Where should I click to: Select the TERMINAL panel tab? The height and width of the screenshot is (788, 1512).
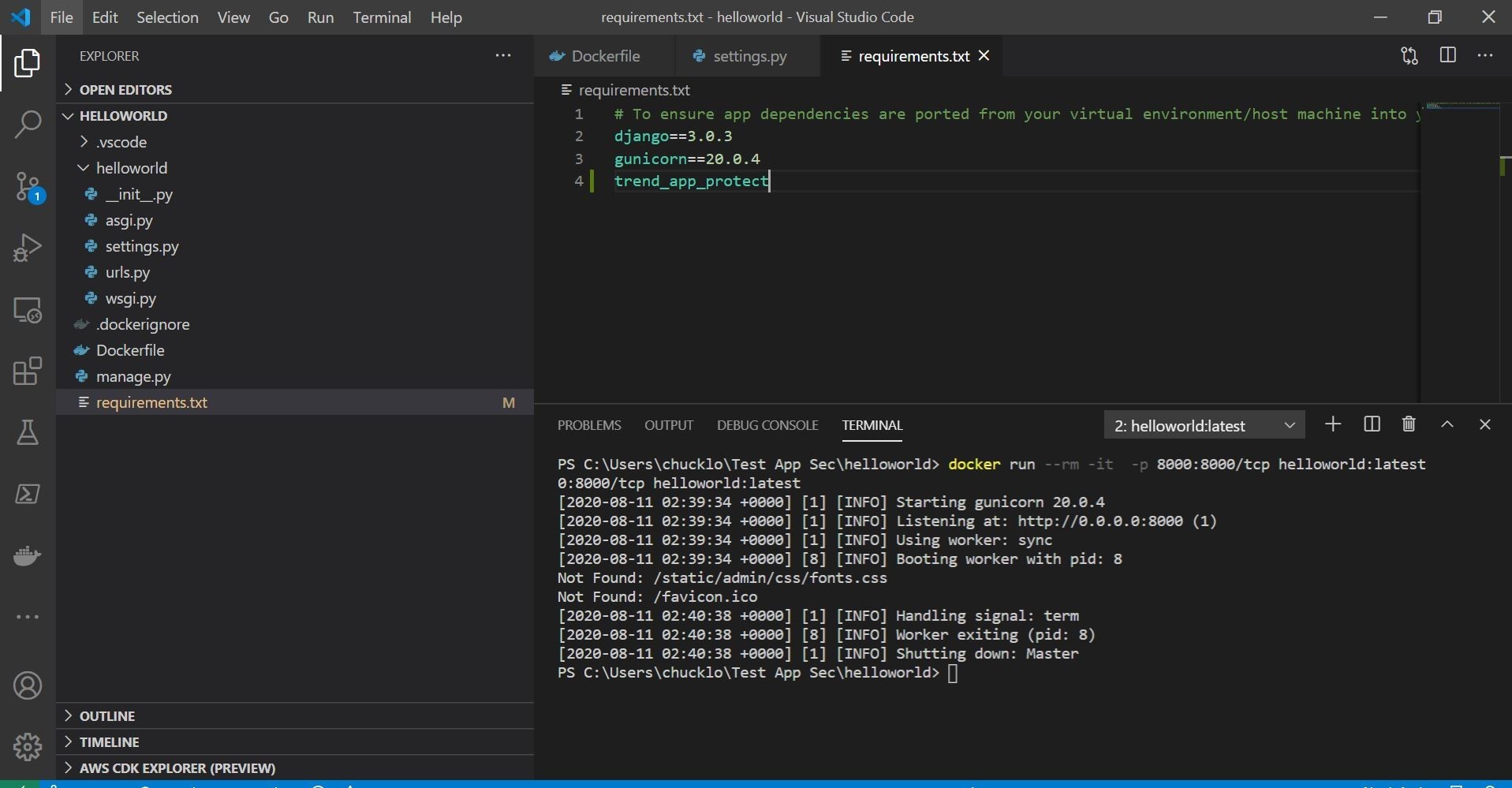872,425
